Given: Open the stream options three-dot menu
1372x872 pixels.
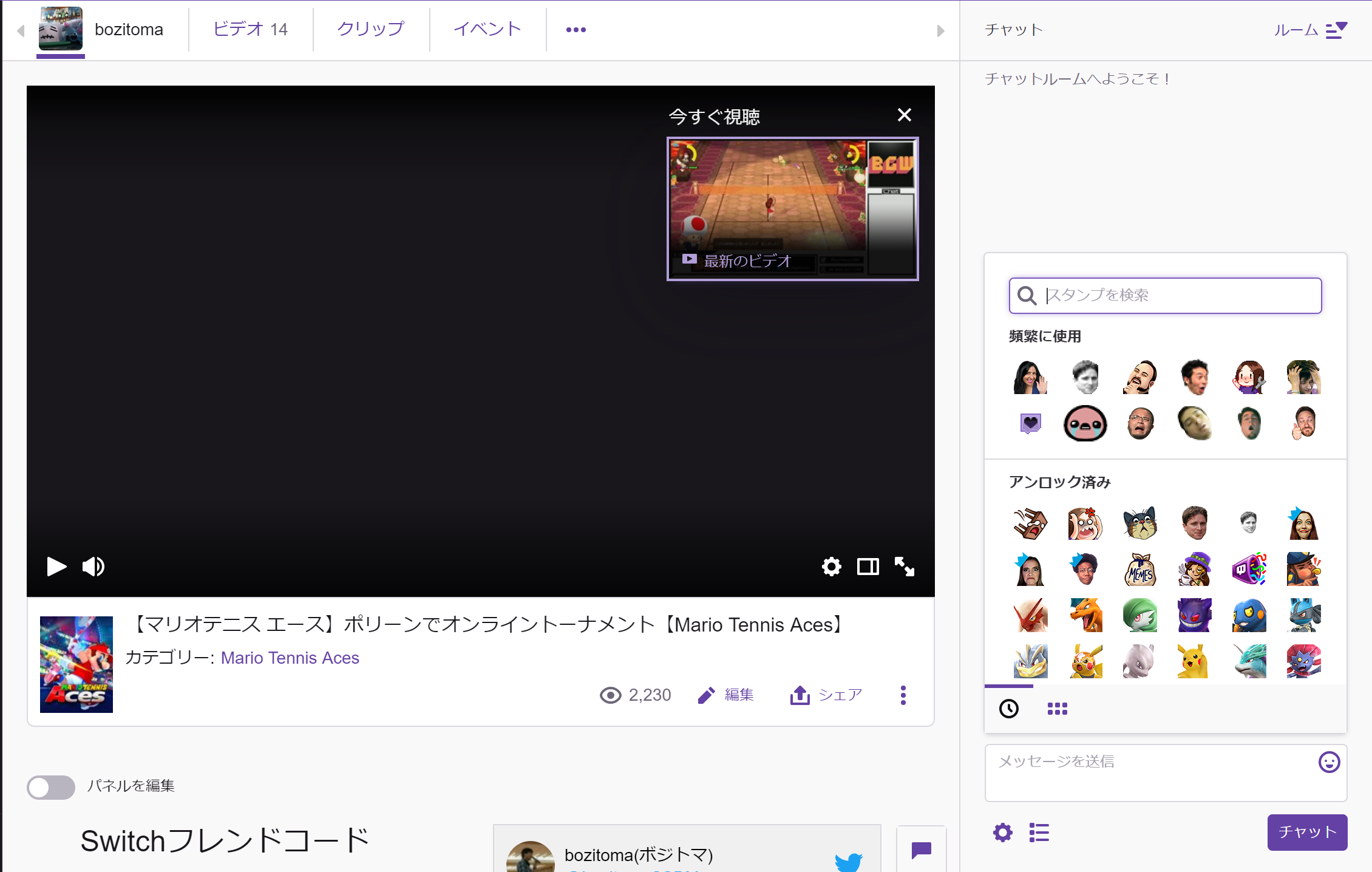Looking at the screenshot, I should 903,695.
